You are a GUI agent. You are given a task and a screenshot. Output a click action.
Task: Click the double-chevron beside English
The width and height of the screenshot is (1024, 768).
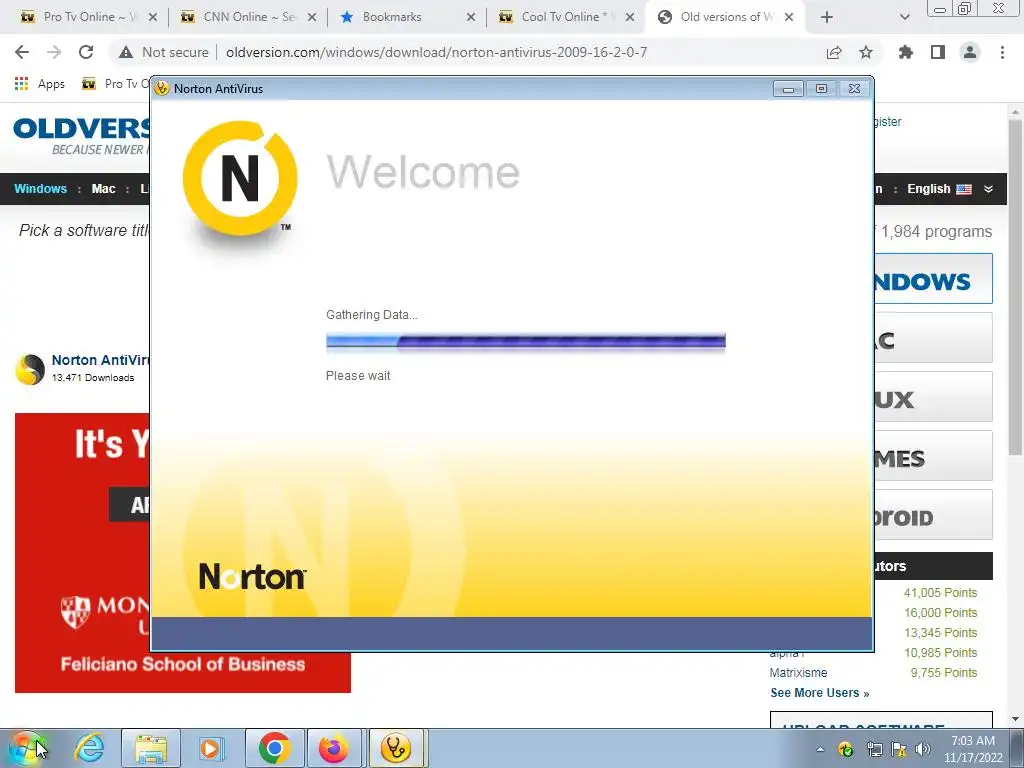[988, 189]
